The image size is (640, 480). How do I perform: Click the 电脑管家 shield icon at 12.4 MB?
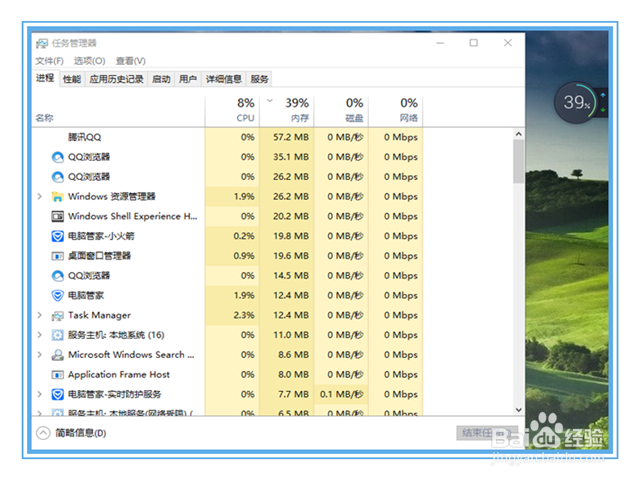coord(58,296)
